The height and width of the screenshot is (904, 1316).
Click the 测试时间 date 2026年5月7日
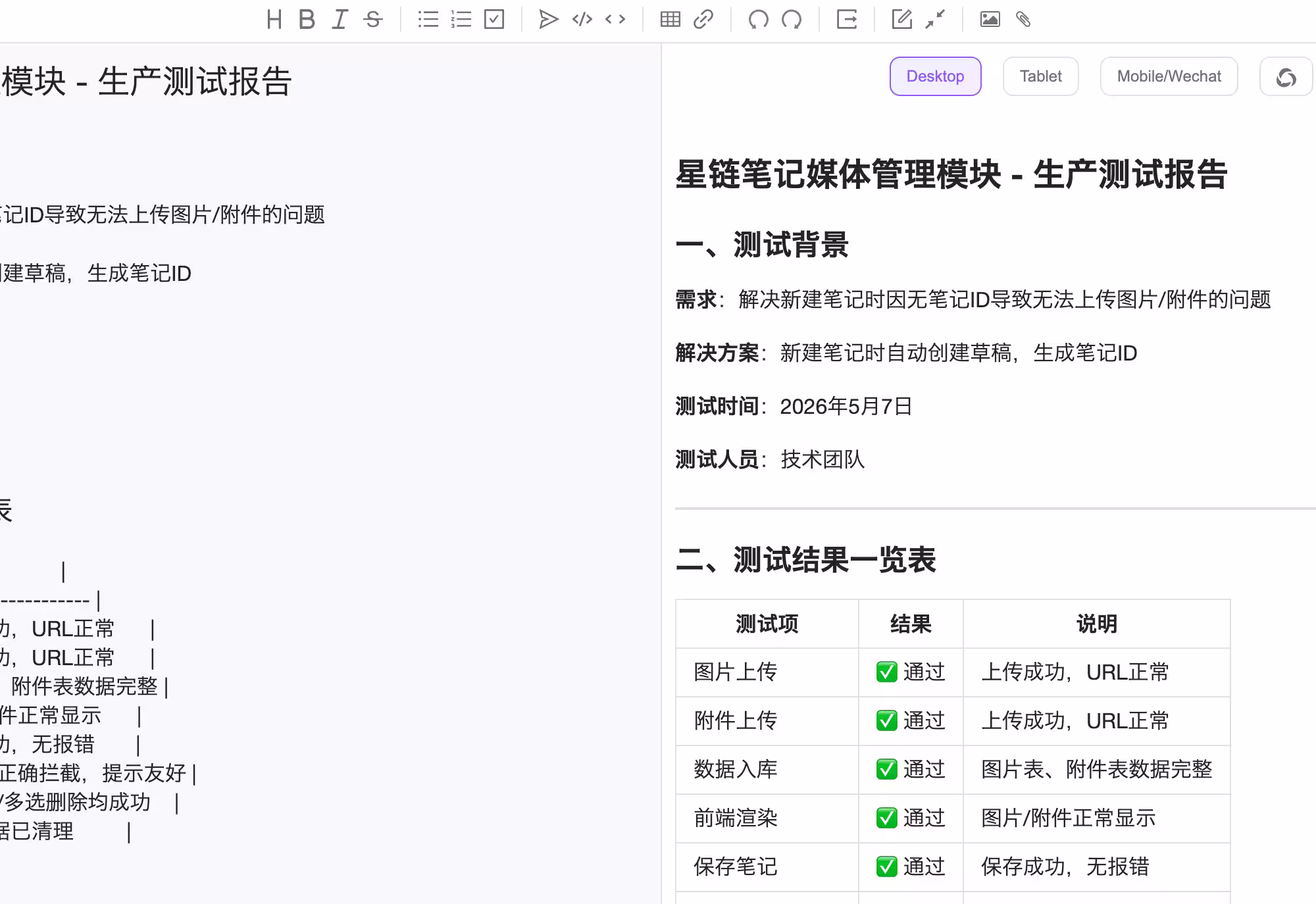[x=846, y=407]
